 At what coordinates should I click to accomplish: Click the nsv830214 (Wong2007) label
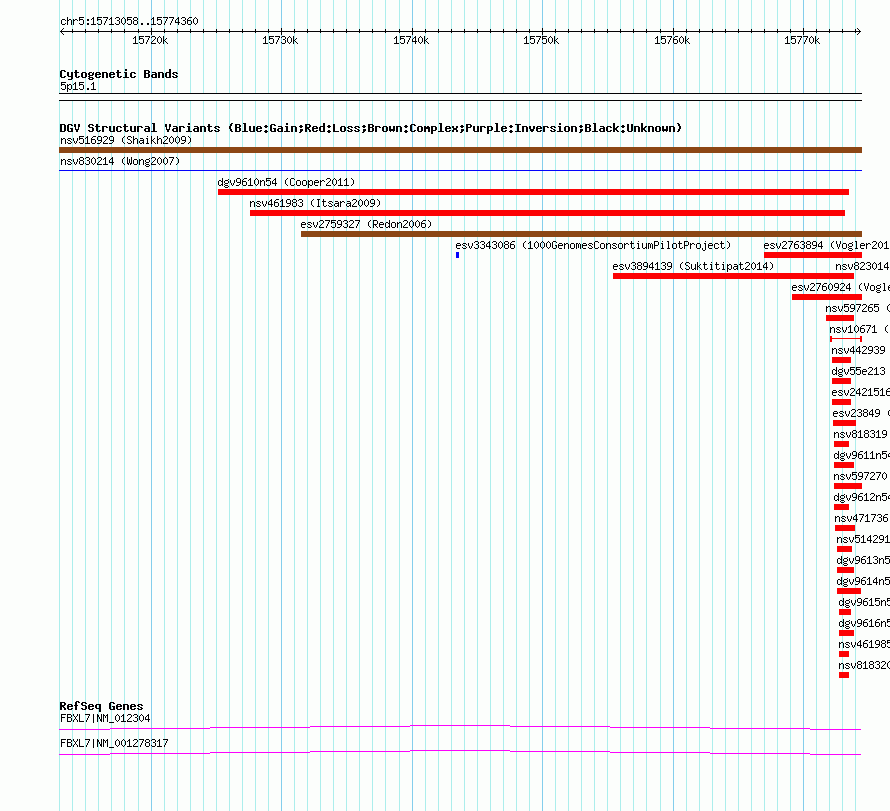[x=120, y=161]
